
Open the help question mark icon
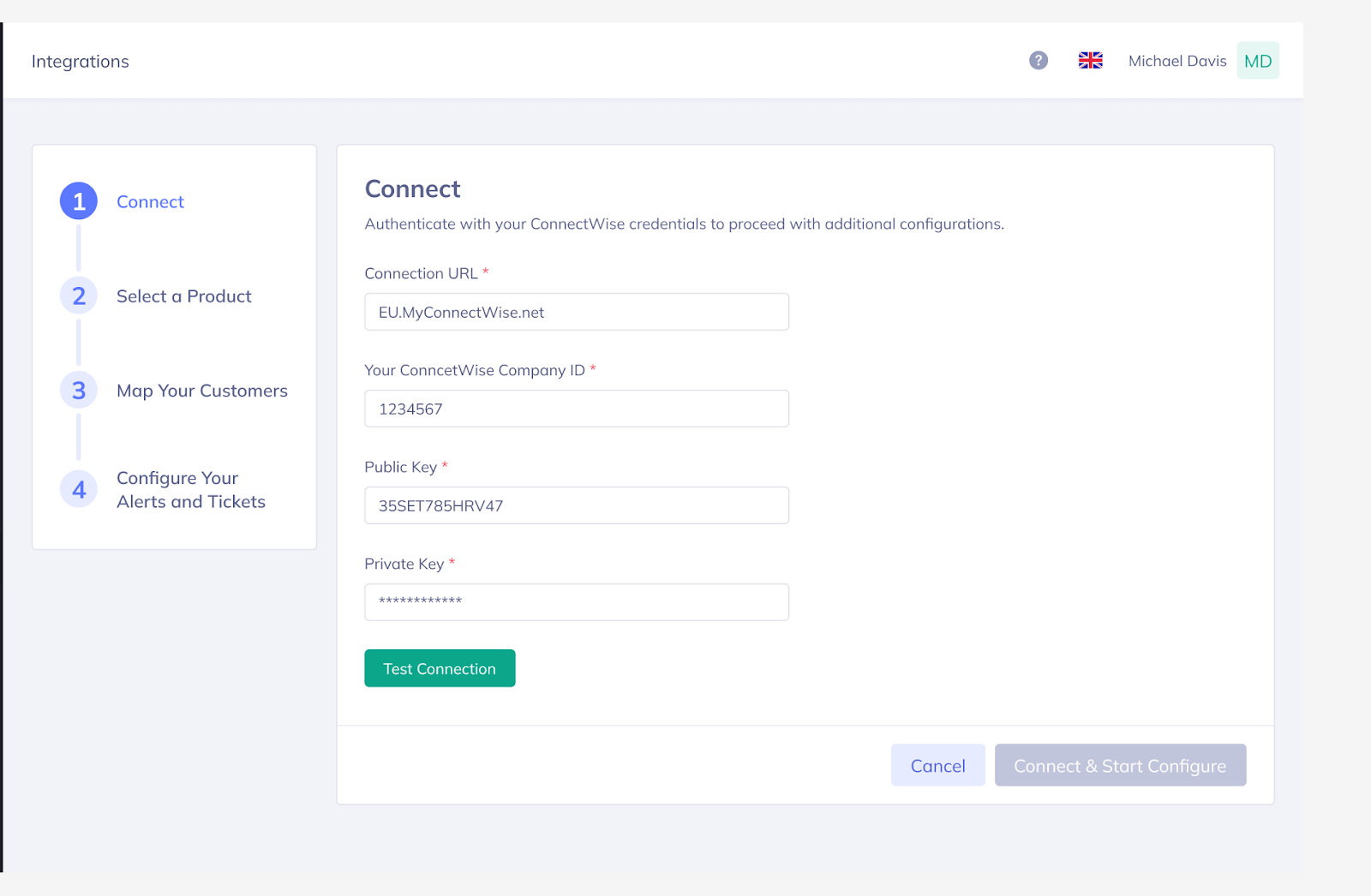coord(1039,61)
